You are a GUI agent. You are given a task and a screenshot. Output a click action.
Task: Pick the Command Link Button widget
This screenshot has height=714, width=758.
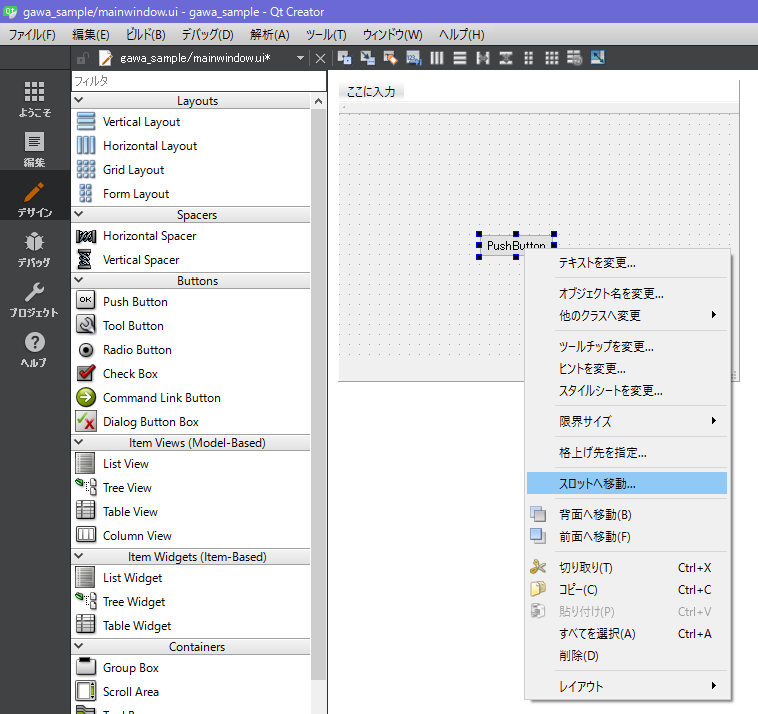(x=161, y=398)
